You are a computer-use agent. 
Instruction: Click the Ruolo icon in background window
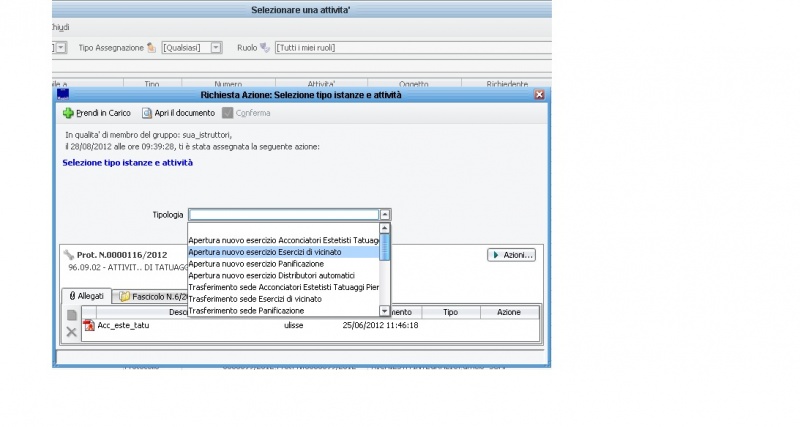[x=265, y=47]
